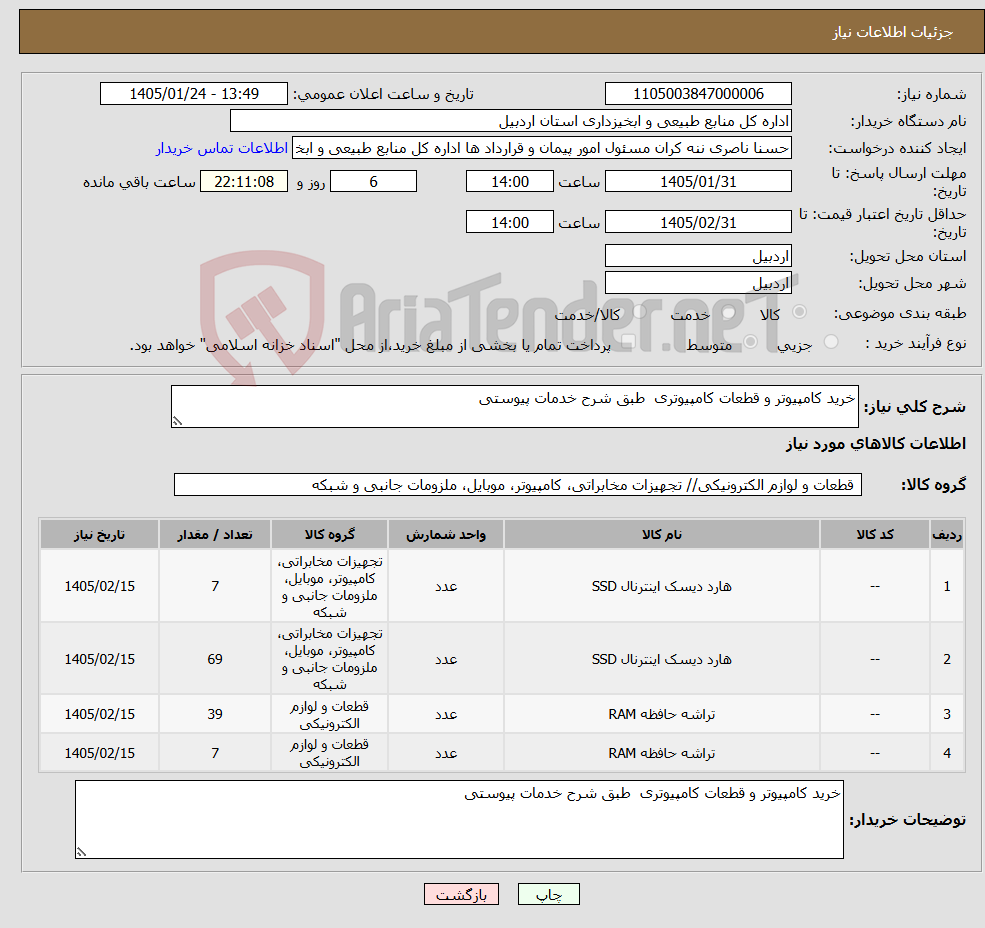Click the بازگشت back button
985x928 pixels.
461,894
